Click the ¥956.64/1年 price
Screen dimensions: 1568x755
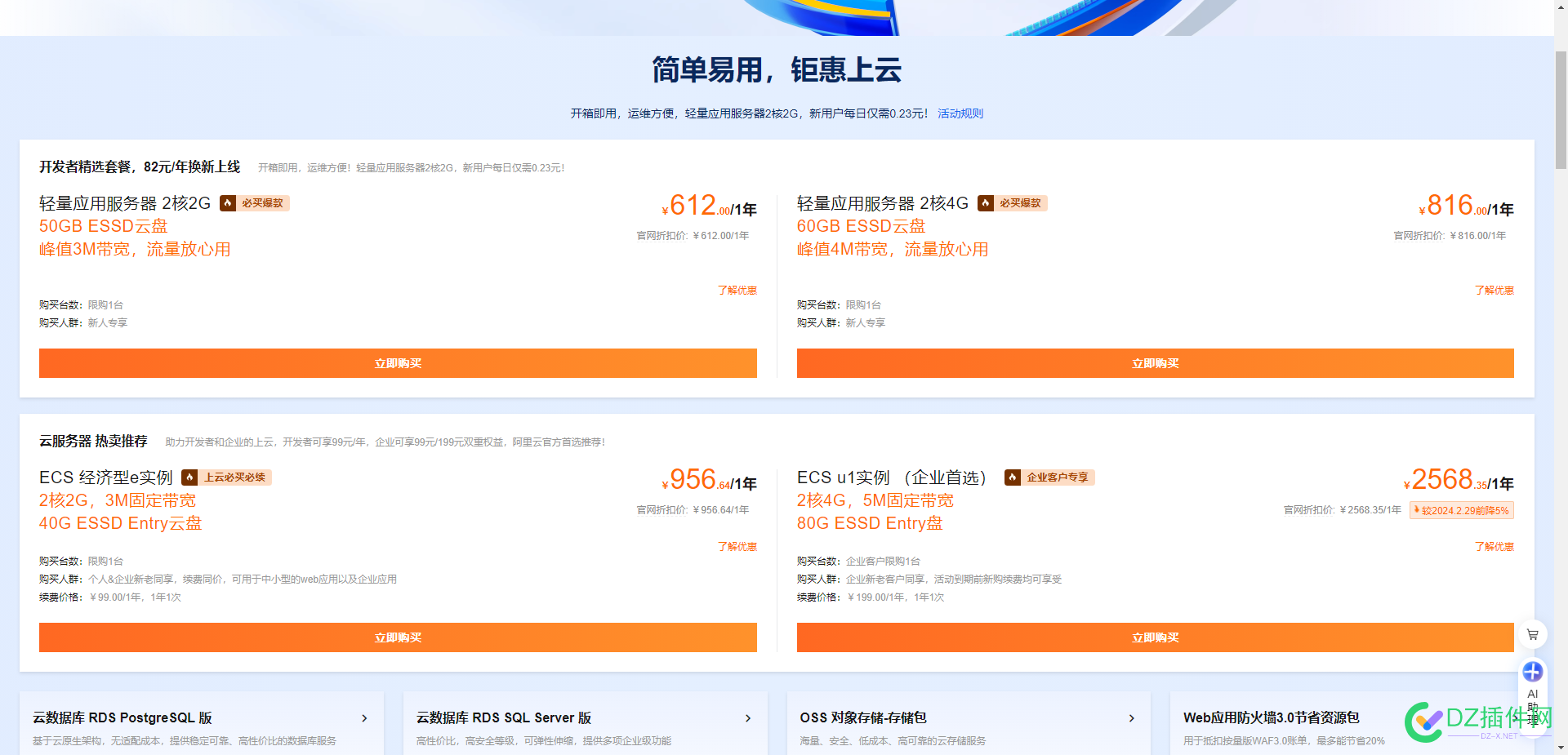709,480
